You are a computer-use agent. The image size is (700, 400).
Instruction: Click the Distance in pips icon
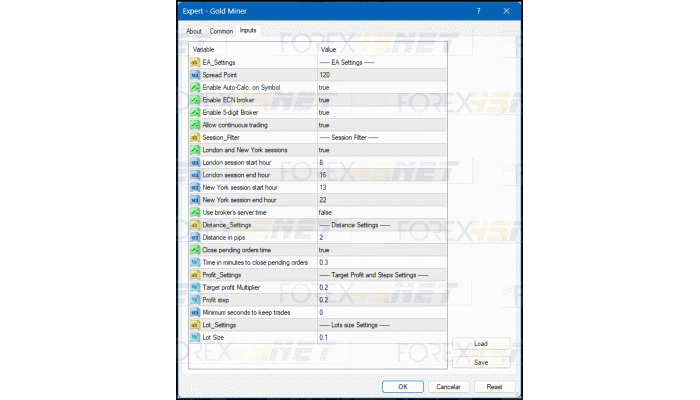(x=194, y=237)
